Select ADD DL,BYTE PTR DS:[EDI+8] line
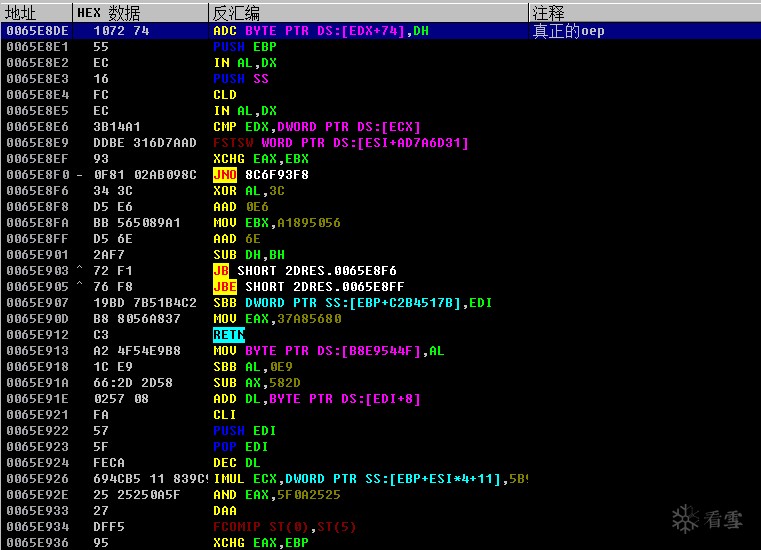This screenshot has height=550, width=761. point(316,399)
